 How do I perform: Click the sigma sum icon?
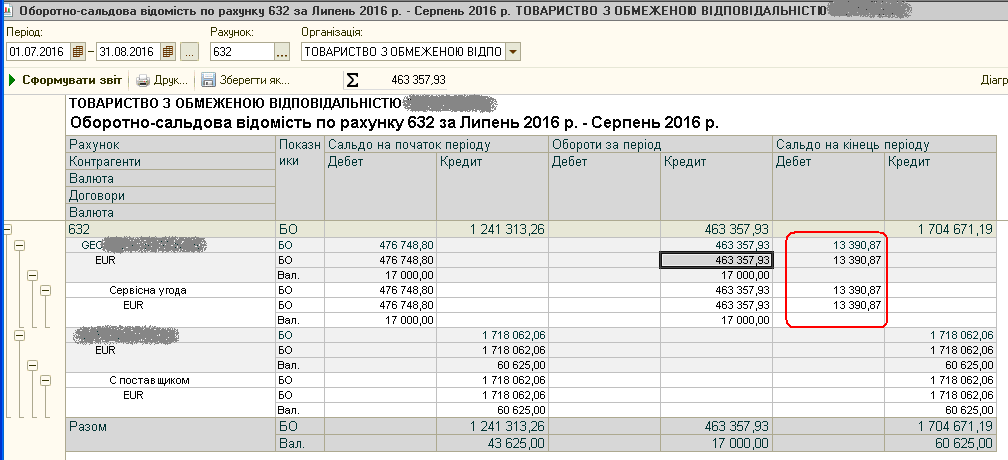[352, 80]
